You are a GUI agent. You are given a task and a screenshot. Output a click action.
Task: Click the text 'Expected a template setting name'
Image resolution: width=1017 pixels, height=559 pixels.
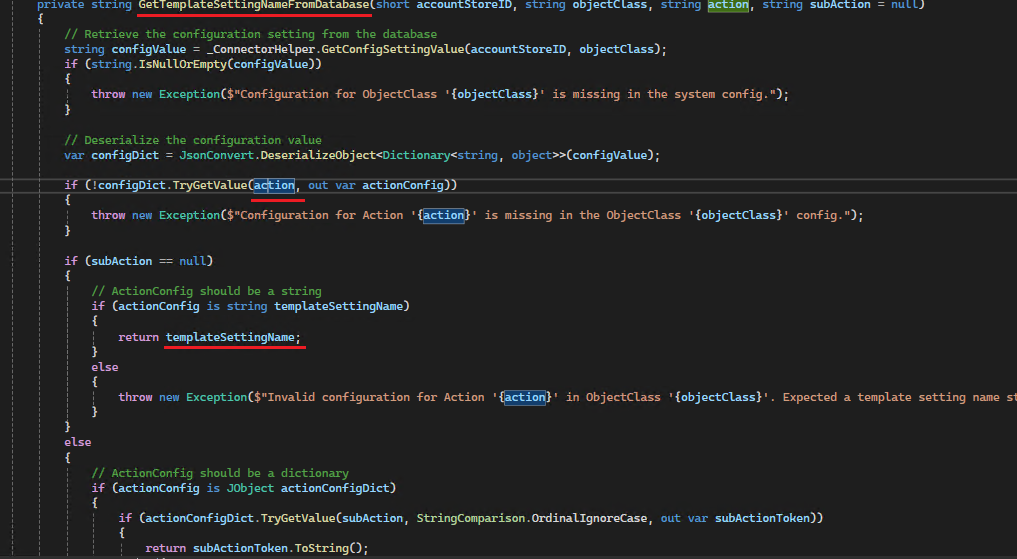click(x=891, y=397)
